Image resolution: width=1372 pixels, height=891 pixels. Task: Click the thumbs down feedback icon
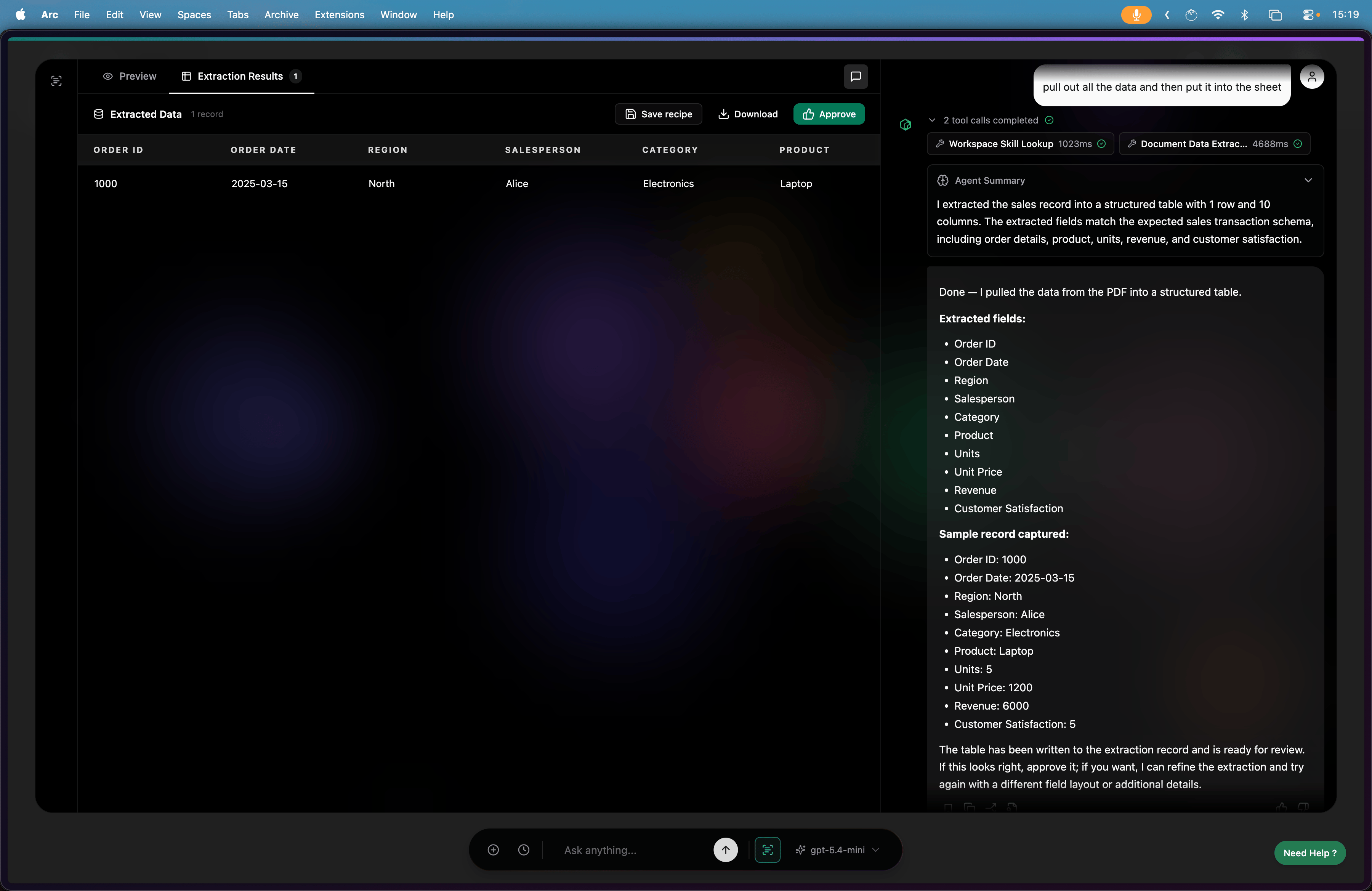click(x=1303, y=807)
